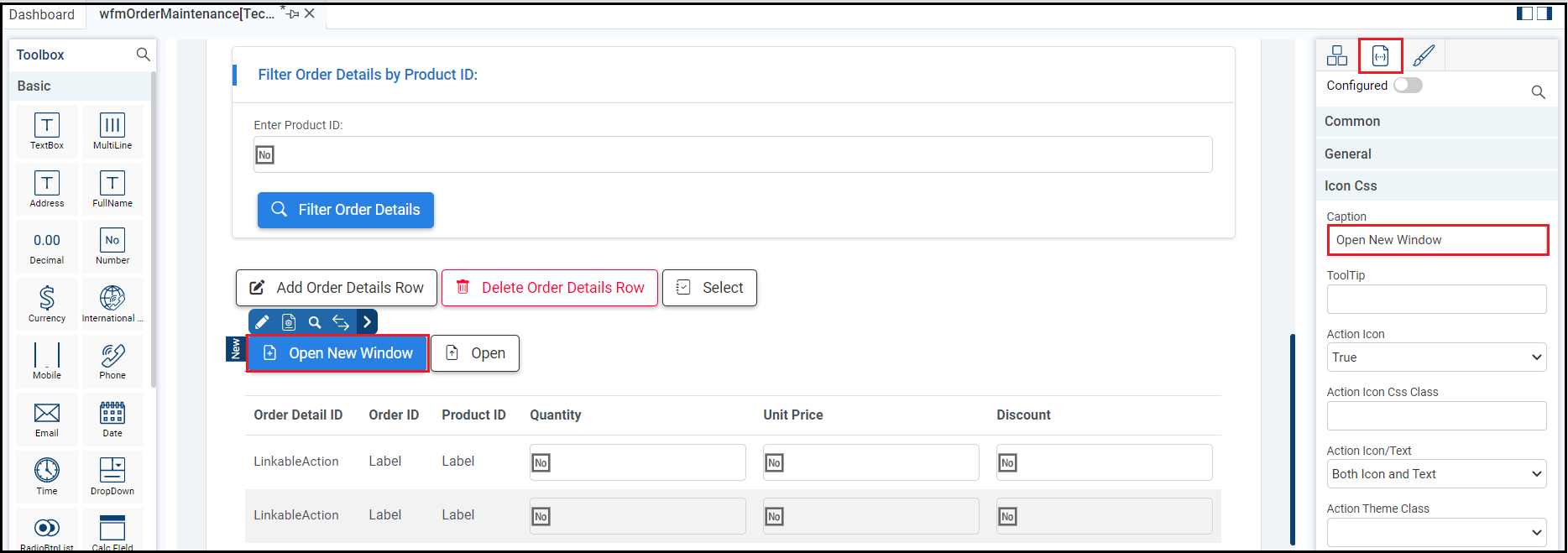
Task: Open the Action Icon/Text dropdown
Action: [1436, 474]
